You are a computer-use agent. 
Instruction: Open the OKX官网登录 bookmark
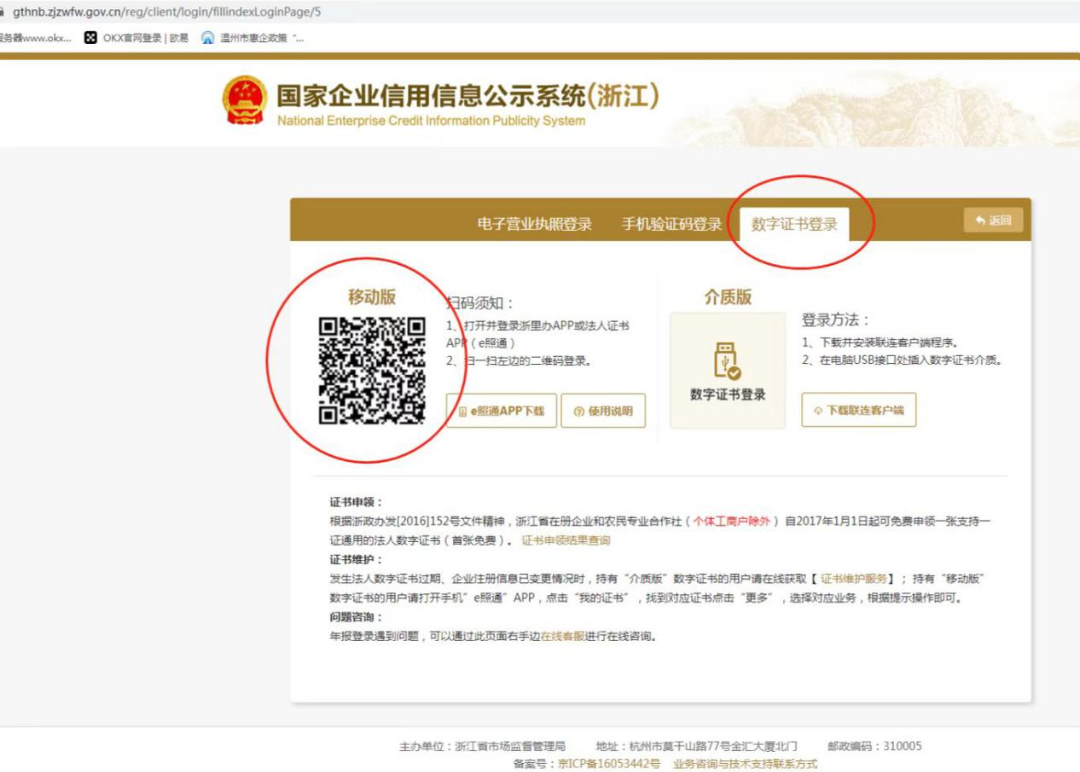pos(136,38)
